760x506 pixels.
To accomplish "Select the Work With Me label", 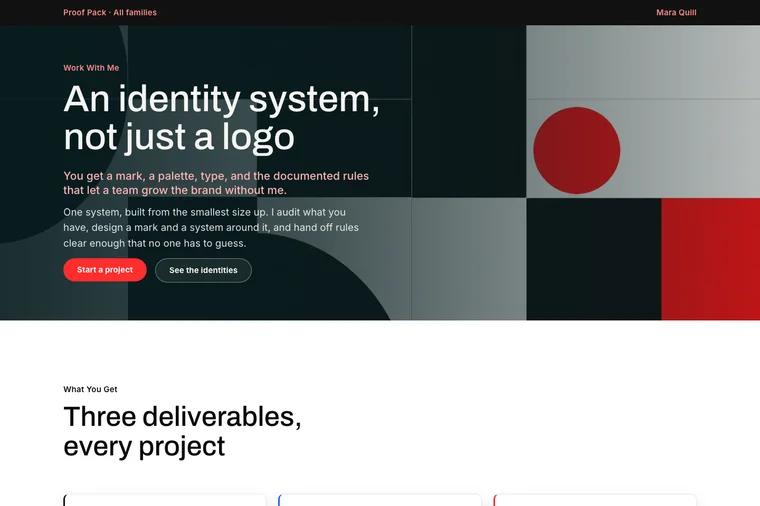I will tap(91, 68).
